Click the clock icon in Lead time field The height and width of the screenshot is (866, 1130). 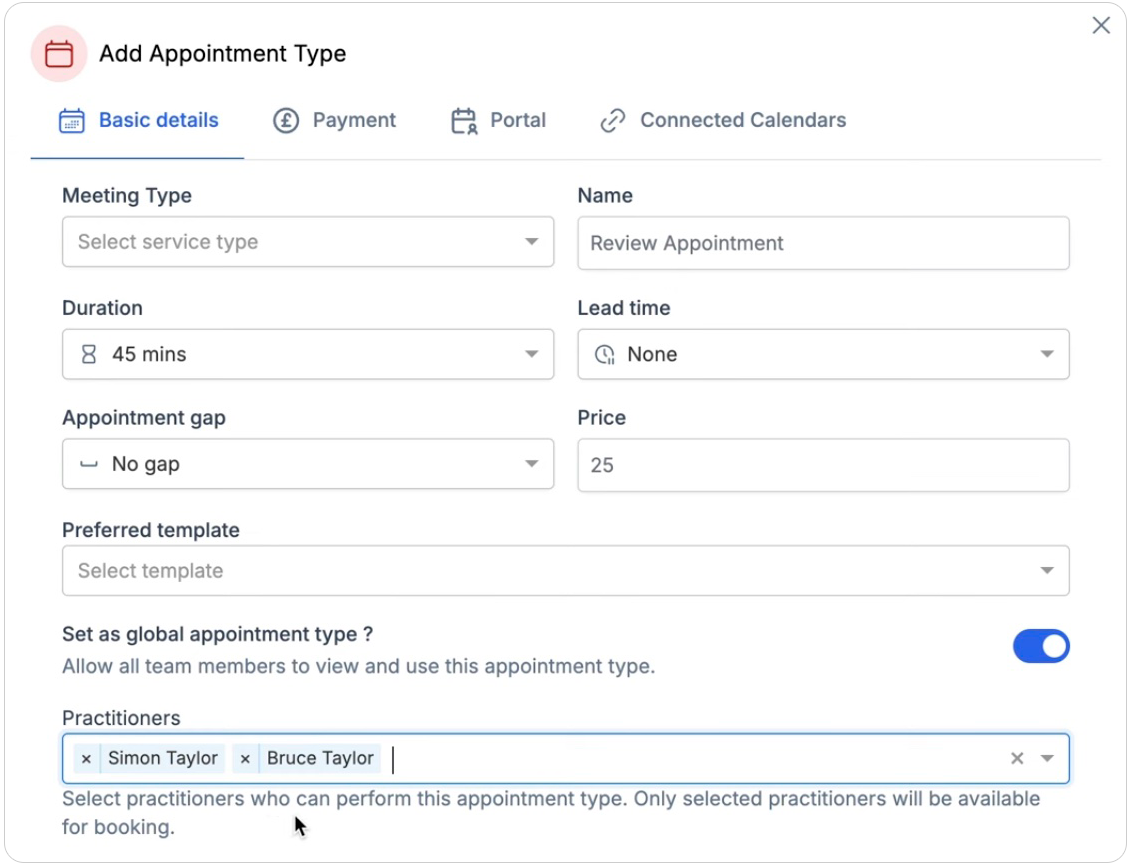coord(604,354)
